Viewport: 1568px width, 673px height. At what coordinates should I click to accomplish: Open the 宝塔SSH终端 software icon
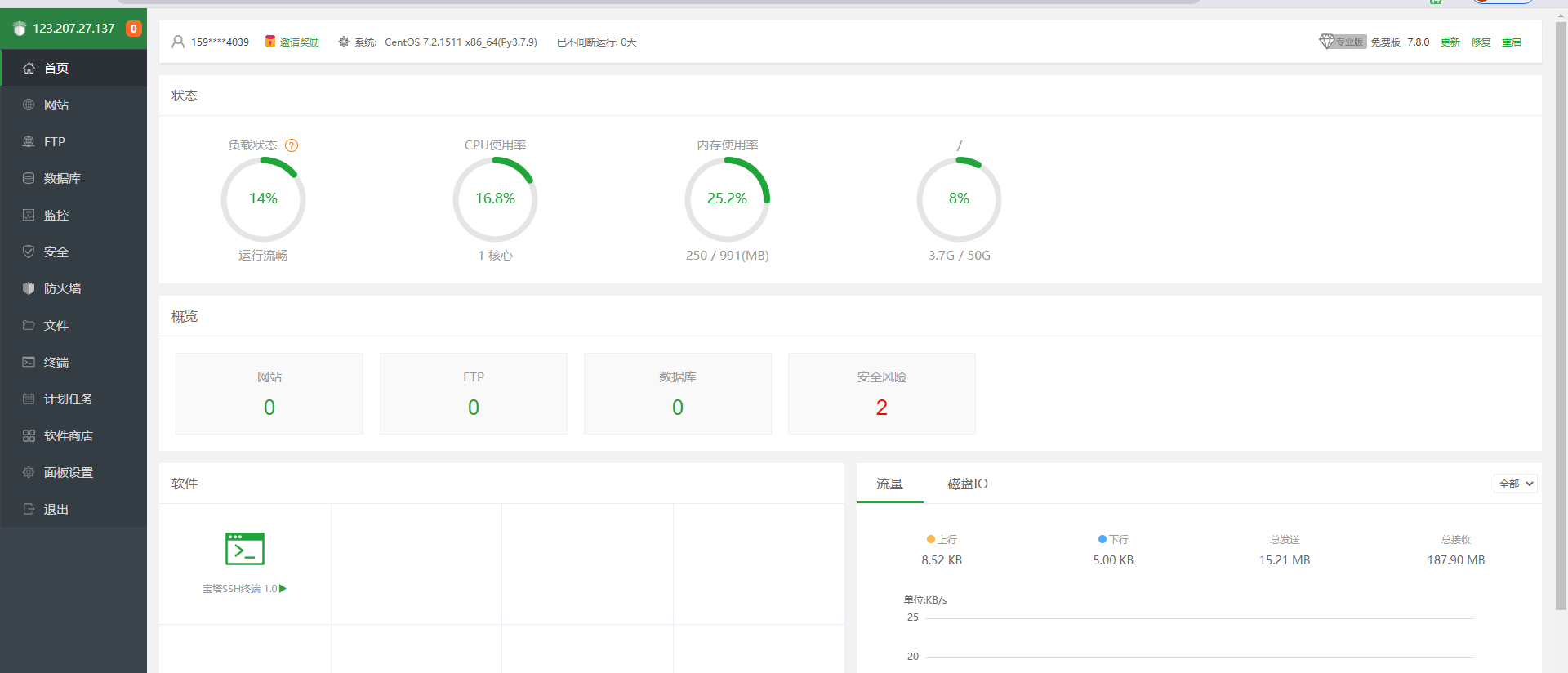(245, 549)
